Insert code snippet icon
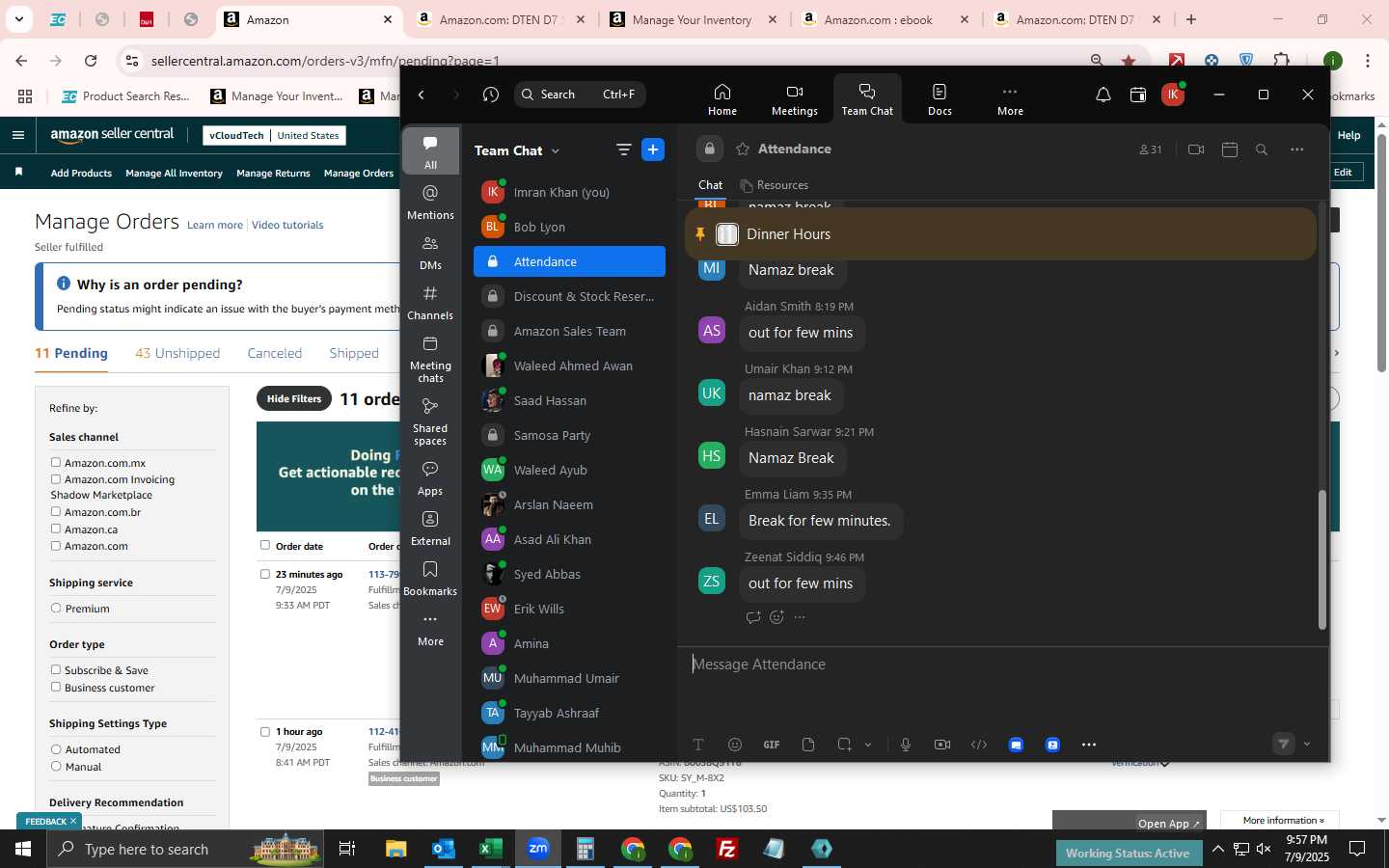 tap(979, 745)
